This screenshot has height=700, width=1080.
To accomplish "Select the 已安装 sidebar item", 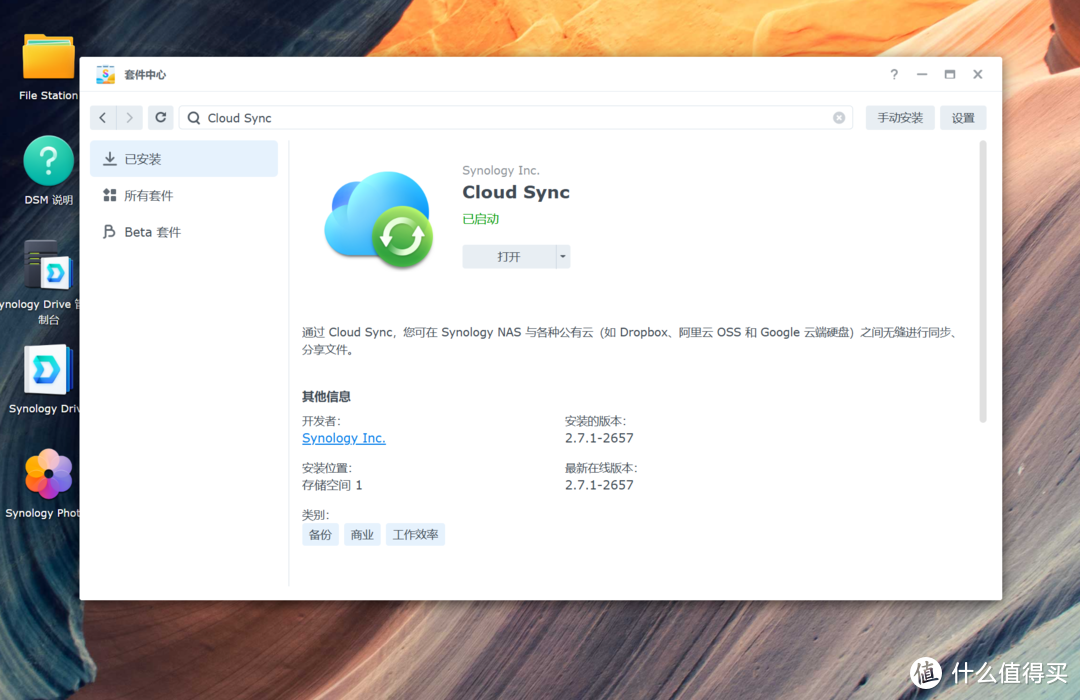I will click(184, 159).
